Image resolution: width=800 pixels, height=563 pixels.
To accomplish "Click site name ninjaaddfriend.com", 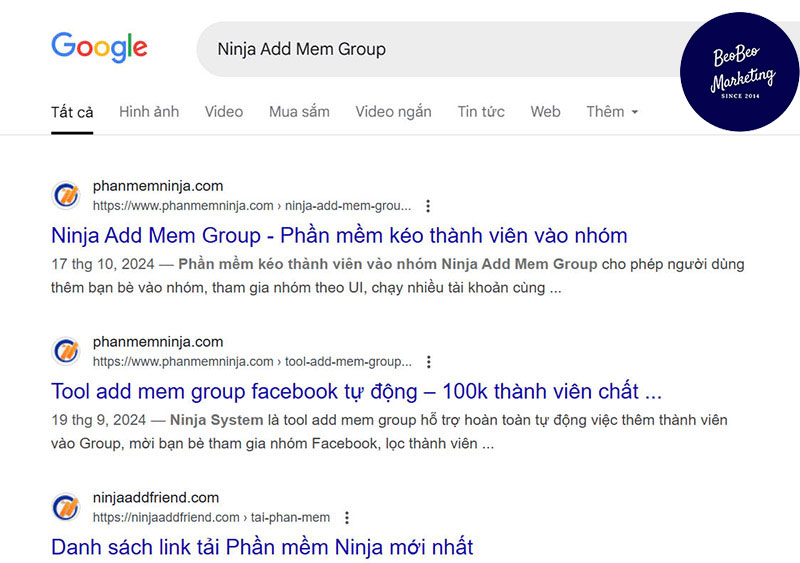I will (x=156, y=497).
